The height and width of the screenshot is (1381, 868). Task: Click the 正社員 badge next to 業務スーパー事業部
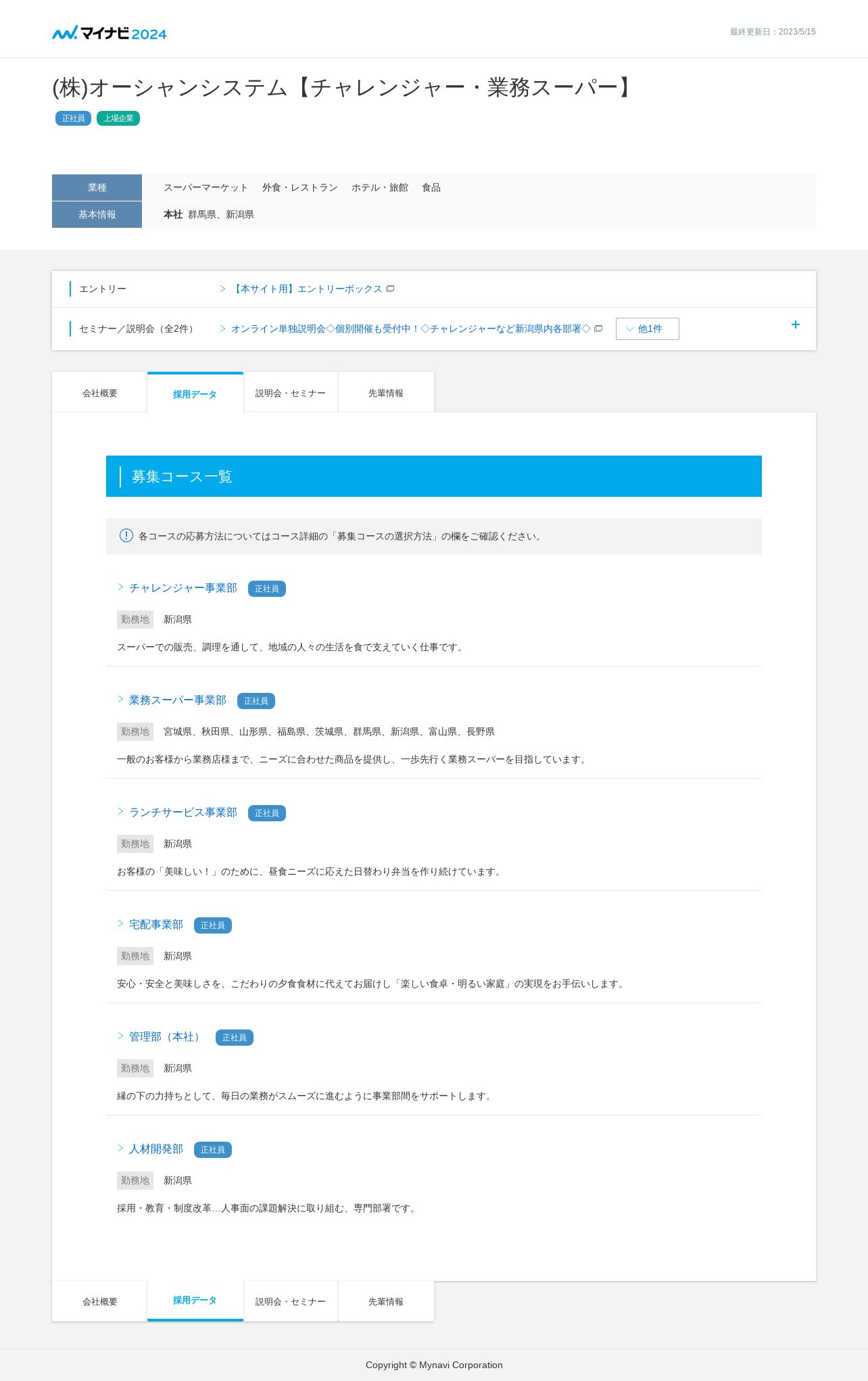256,701
